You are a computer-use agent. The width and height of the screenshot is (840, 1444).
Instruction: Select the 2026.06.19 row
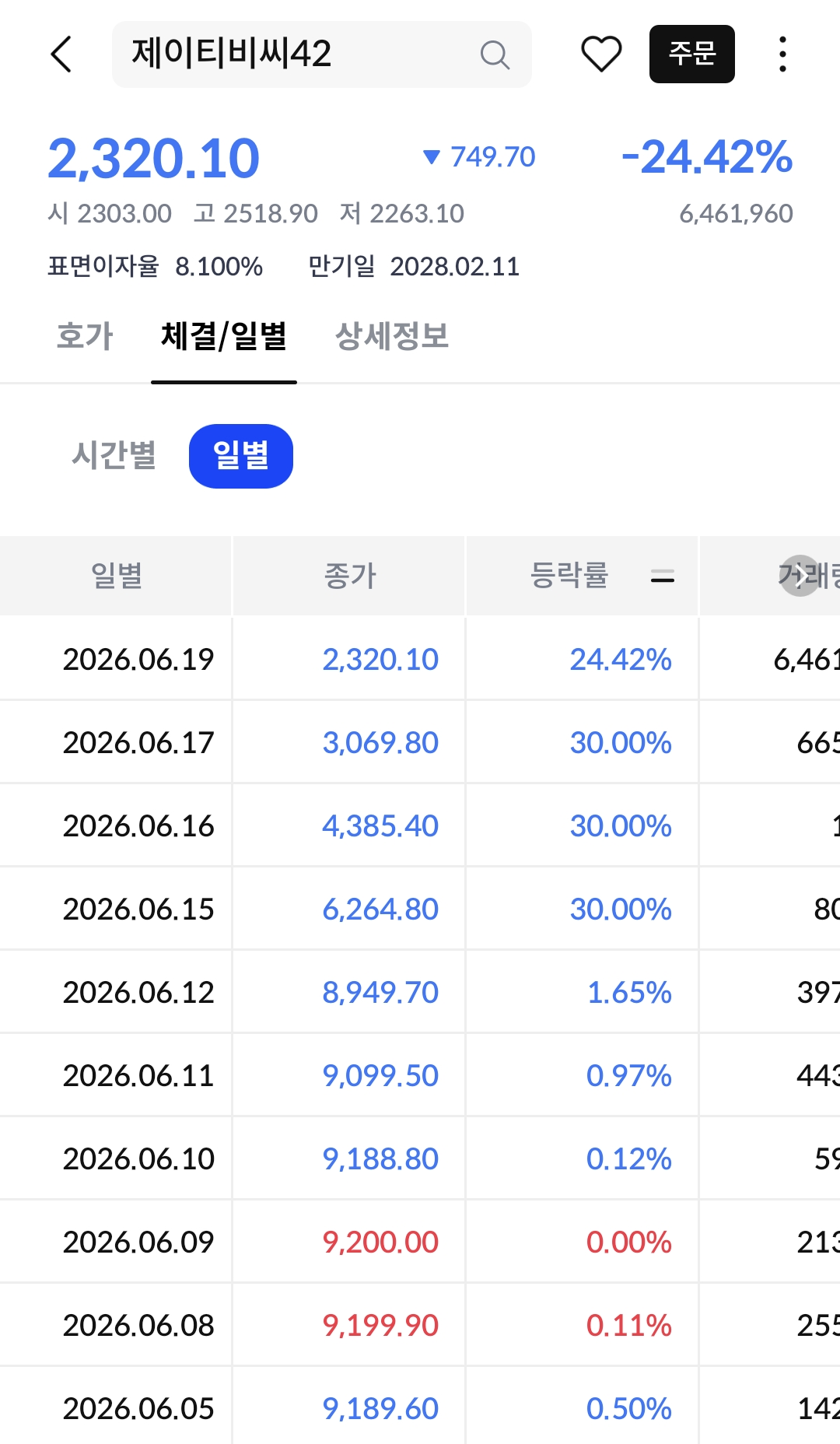[420, 660]
